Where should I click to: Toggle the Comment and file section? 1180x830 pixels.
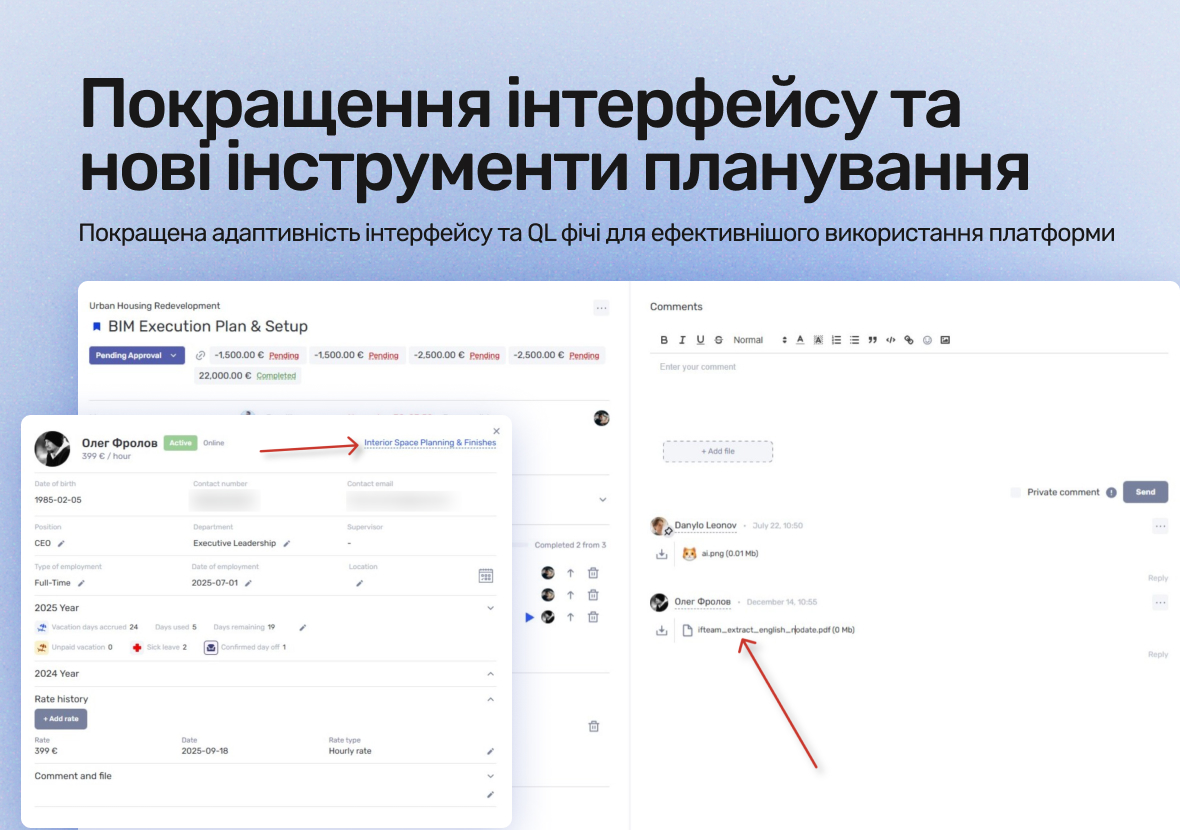point(491,776)
